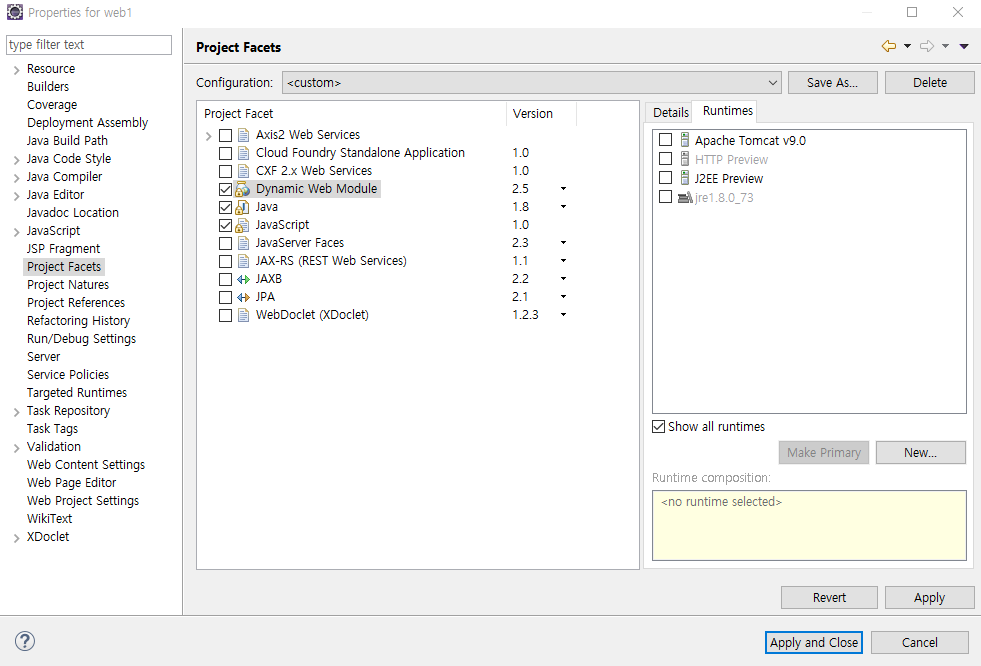The width and height of the screenshot is (981, 666).
Task: Click the Apply and Close button
Action: click(x=813, y=642)
